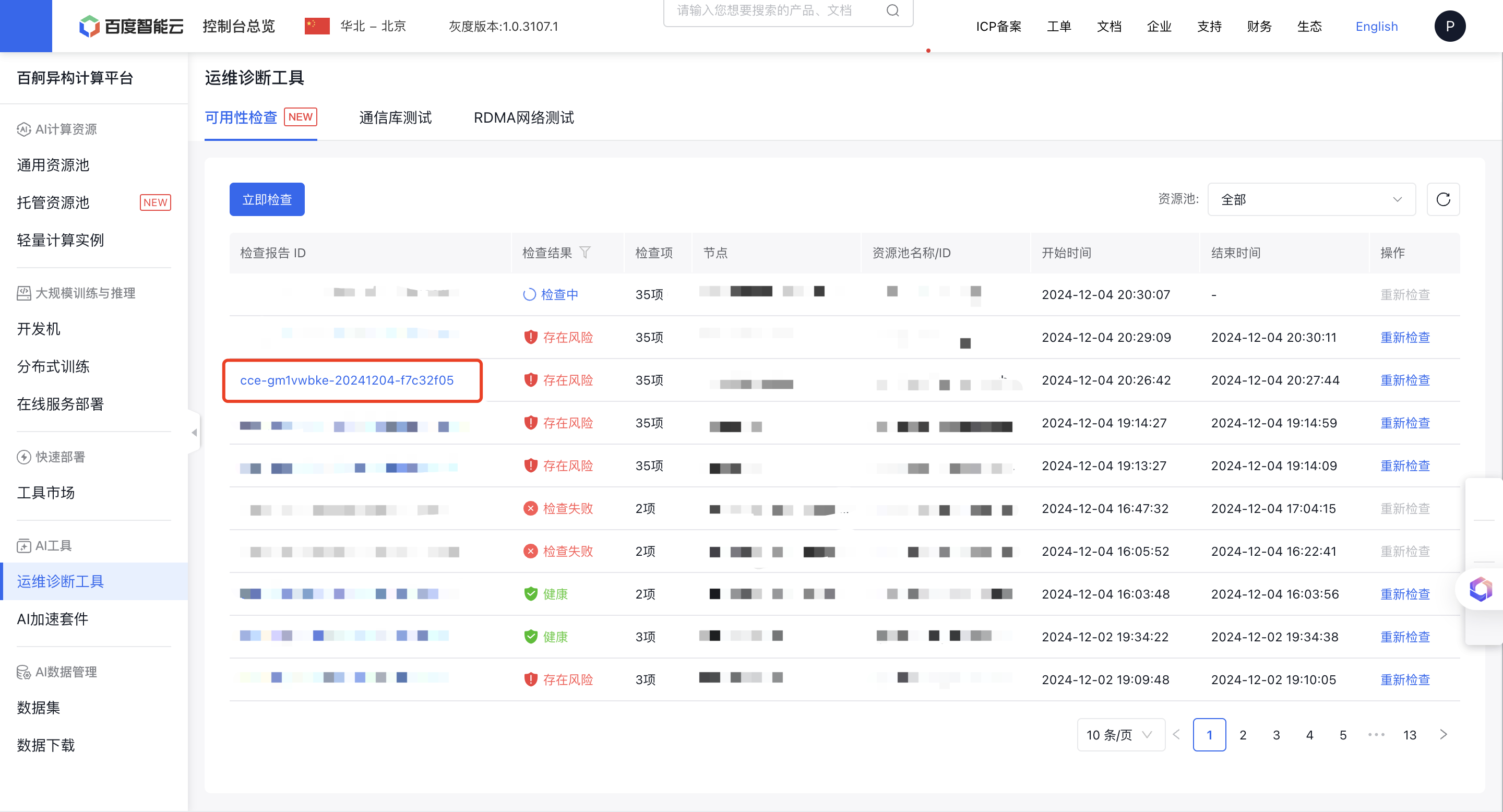The image size is (1503, 812).
Task: Click 重新检查 for row started 2024-12-02 19:09:48
Action: point(1405,679)
